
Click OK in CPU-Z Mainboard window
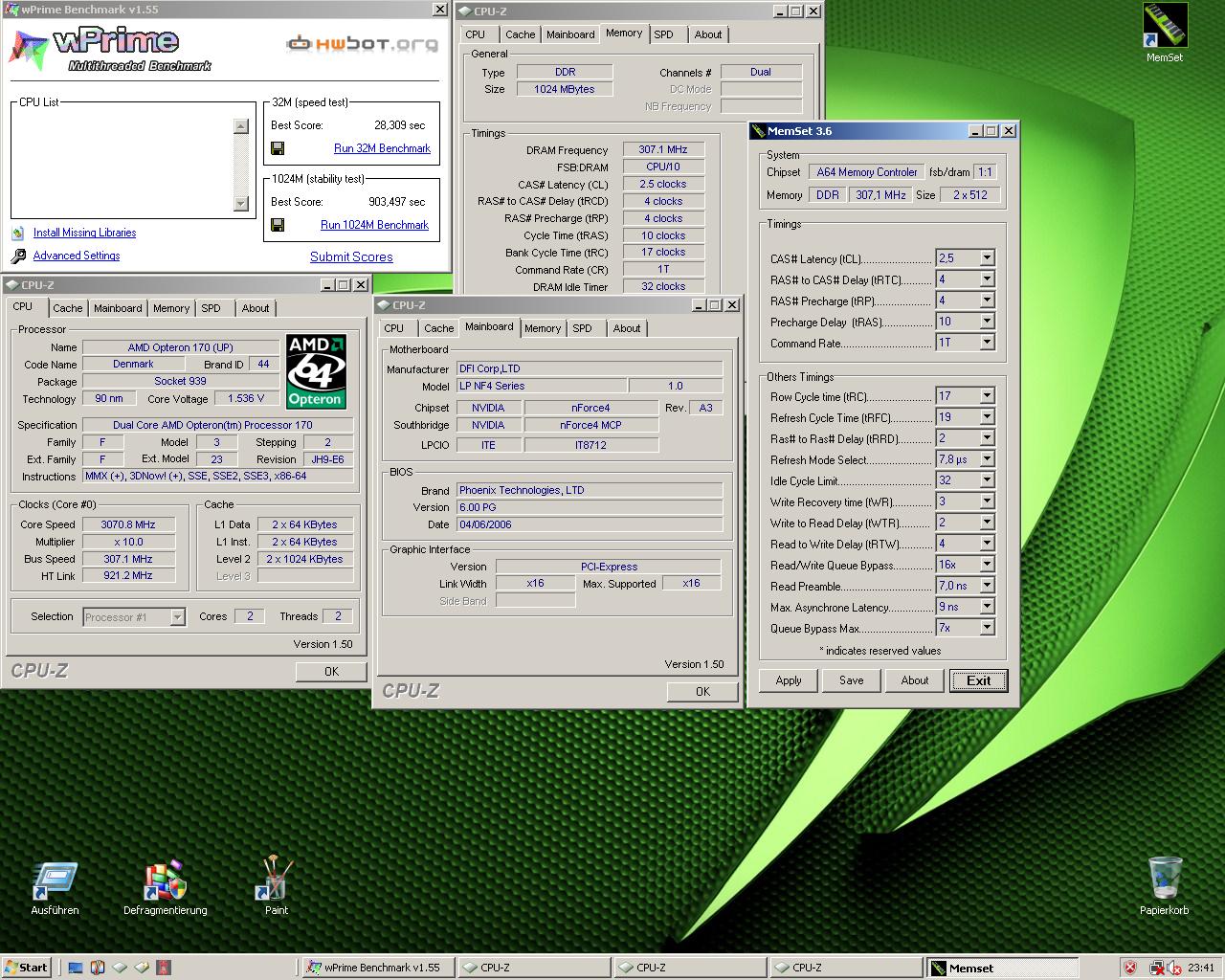702,691
